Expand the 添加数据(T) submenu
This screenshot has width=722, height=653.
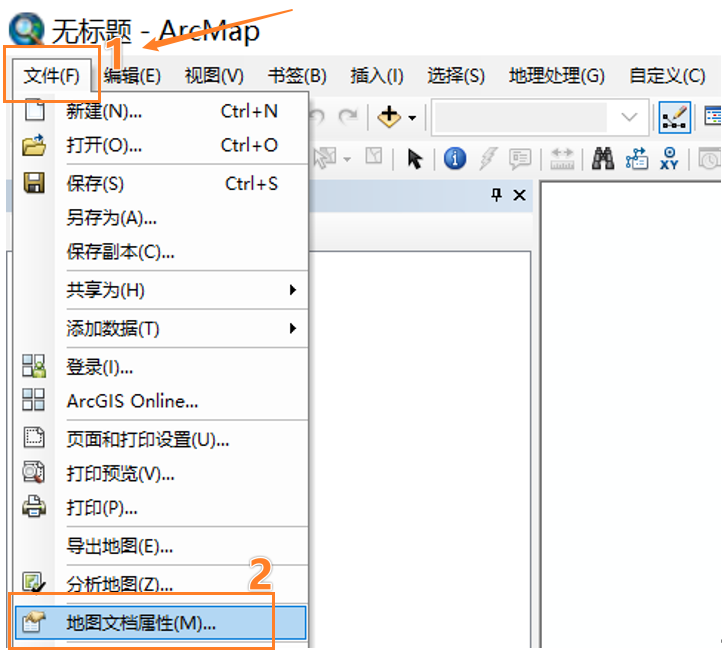tap(160, 329)
